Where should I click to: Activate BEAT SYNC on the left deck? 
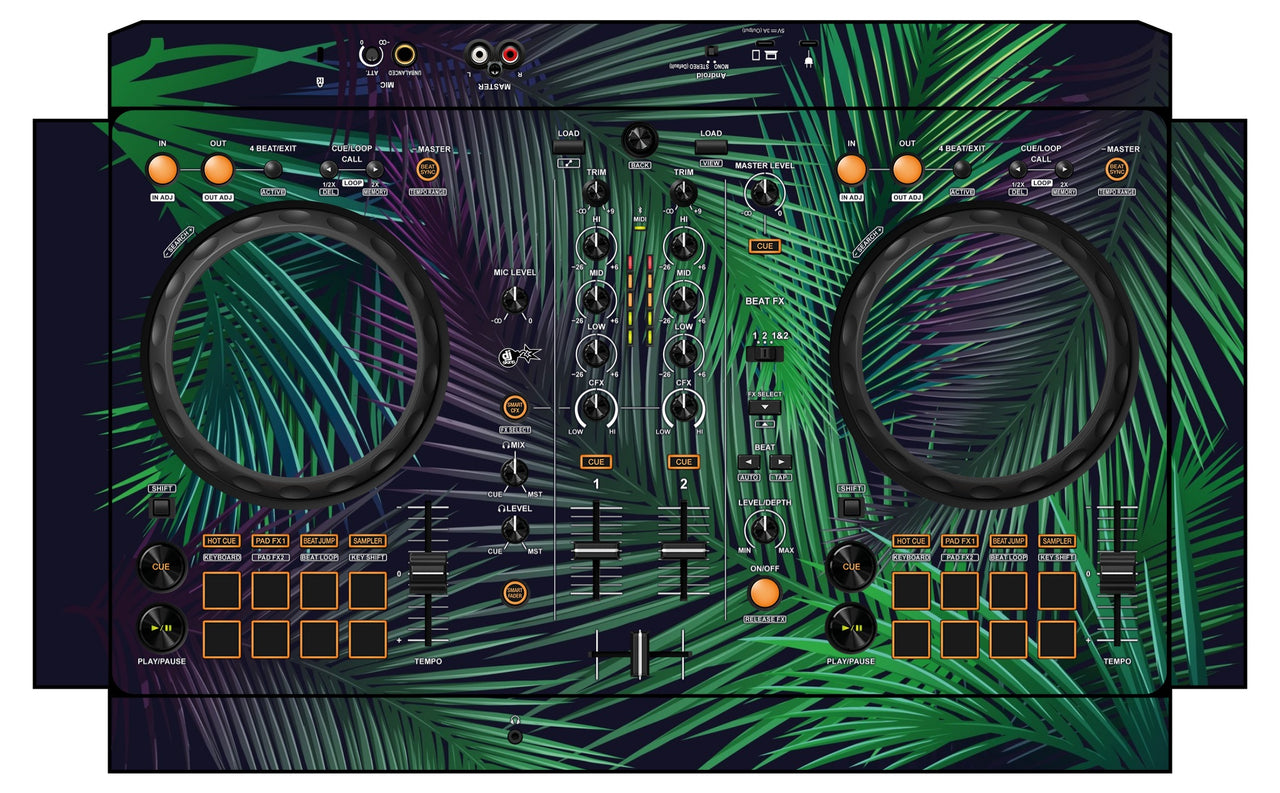tap(428, 170)
